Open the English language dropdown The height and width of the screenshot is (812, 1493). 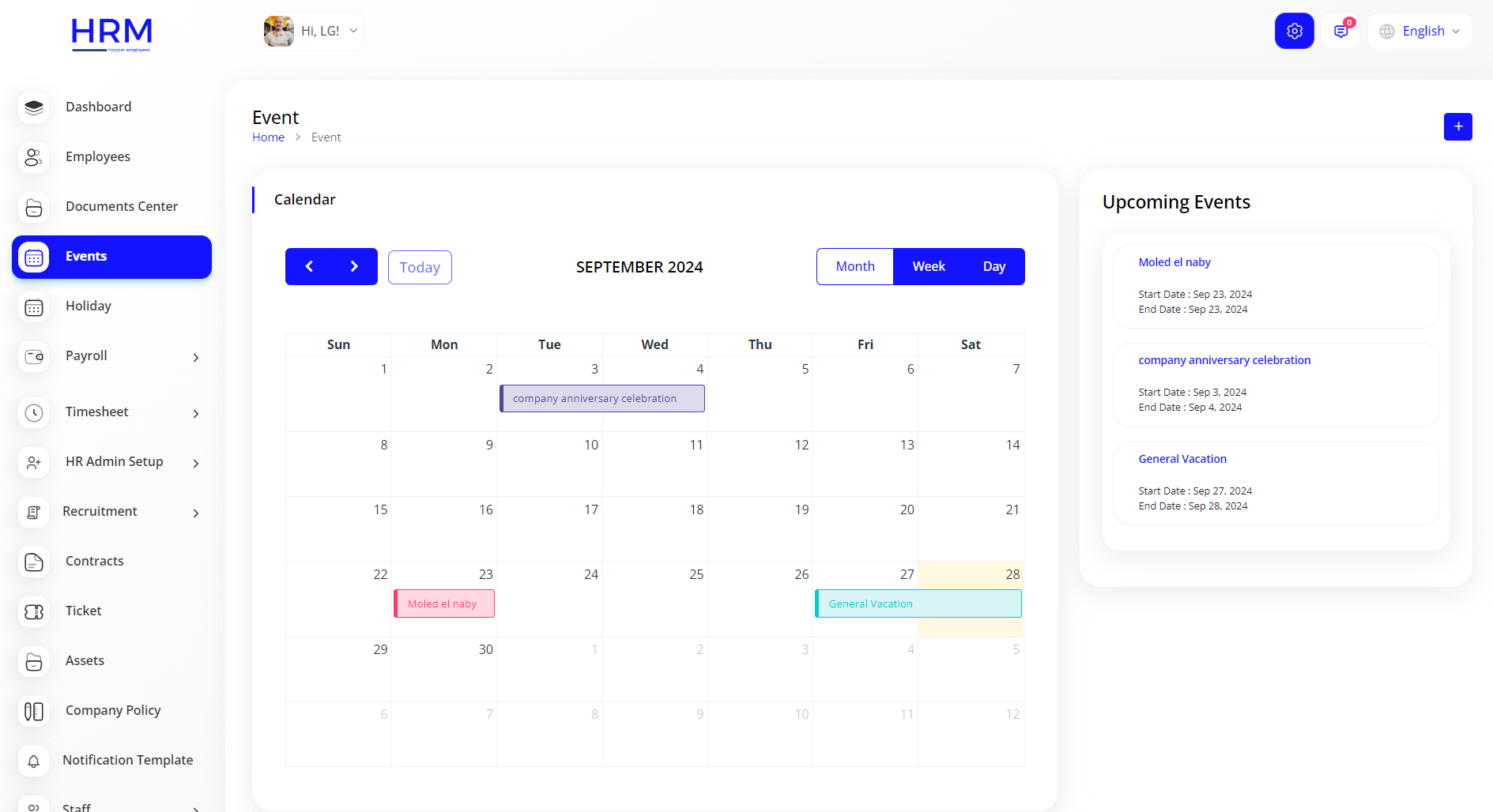1420,31
